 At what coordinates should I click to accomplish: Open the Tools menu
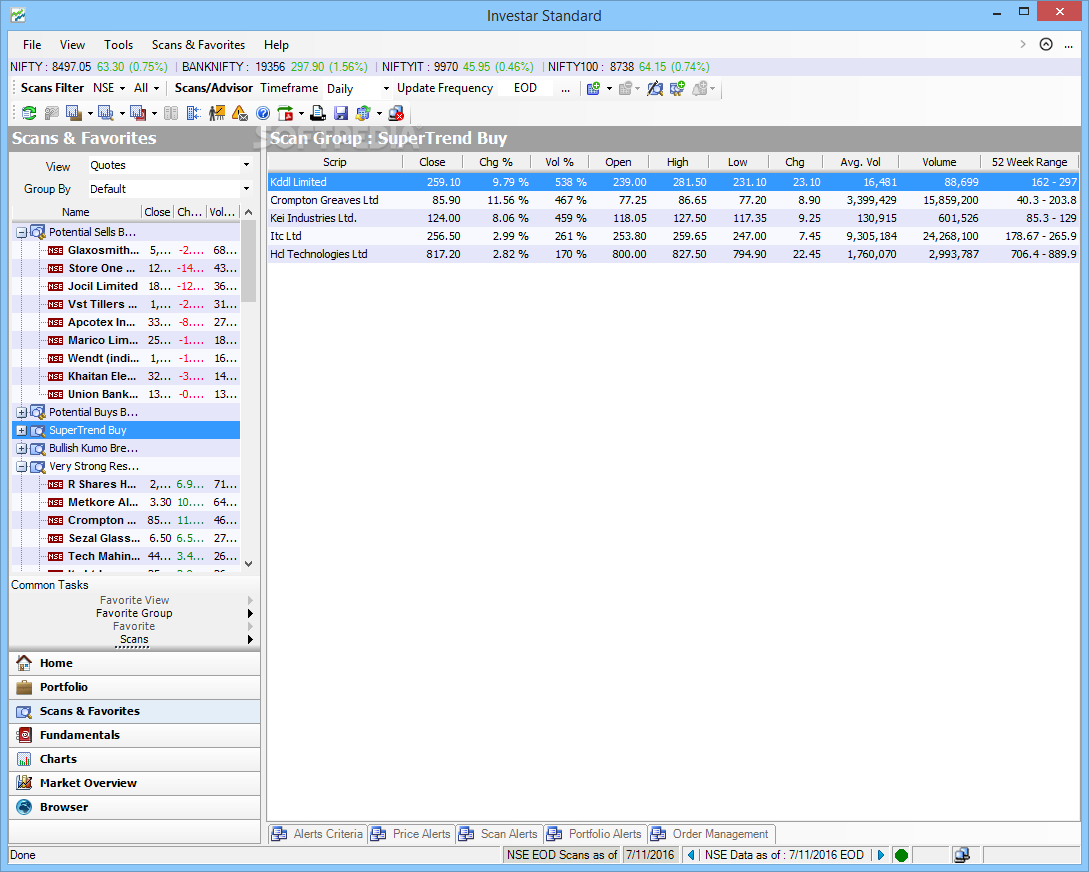coord(118,44)
